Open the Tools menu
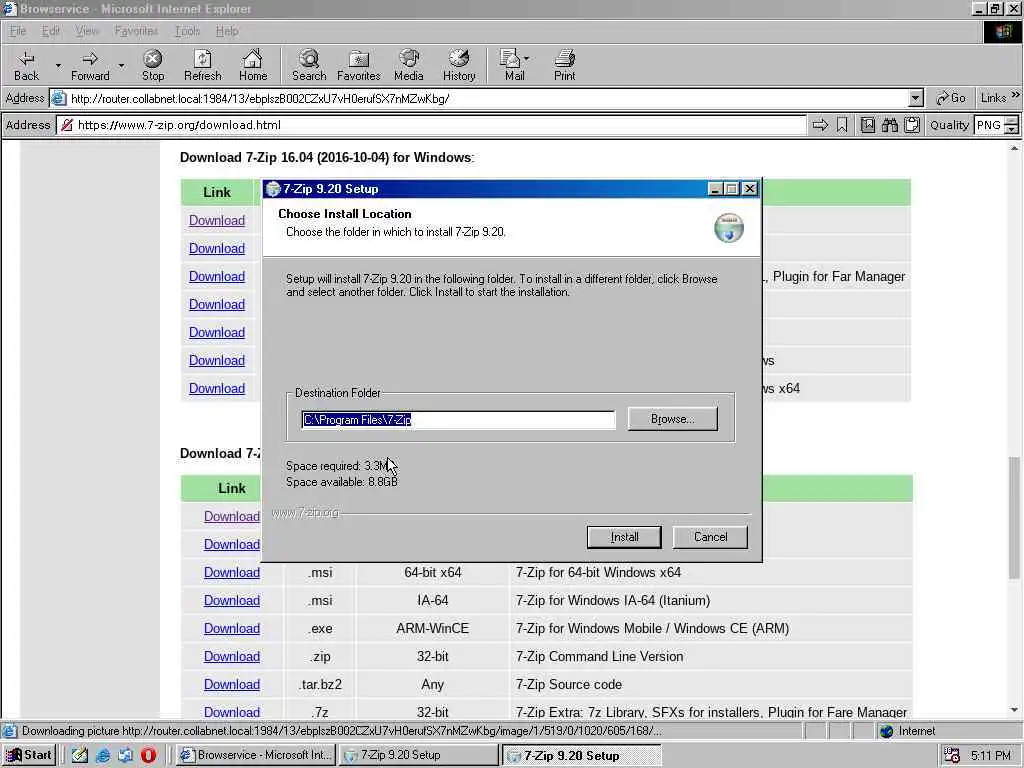The width and height of the screenshot is (1024, 768). 187,31
